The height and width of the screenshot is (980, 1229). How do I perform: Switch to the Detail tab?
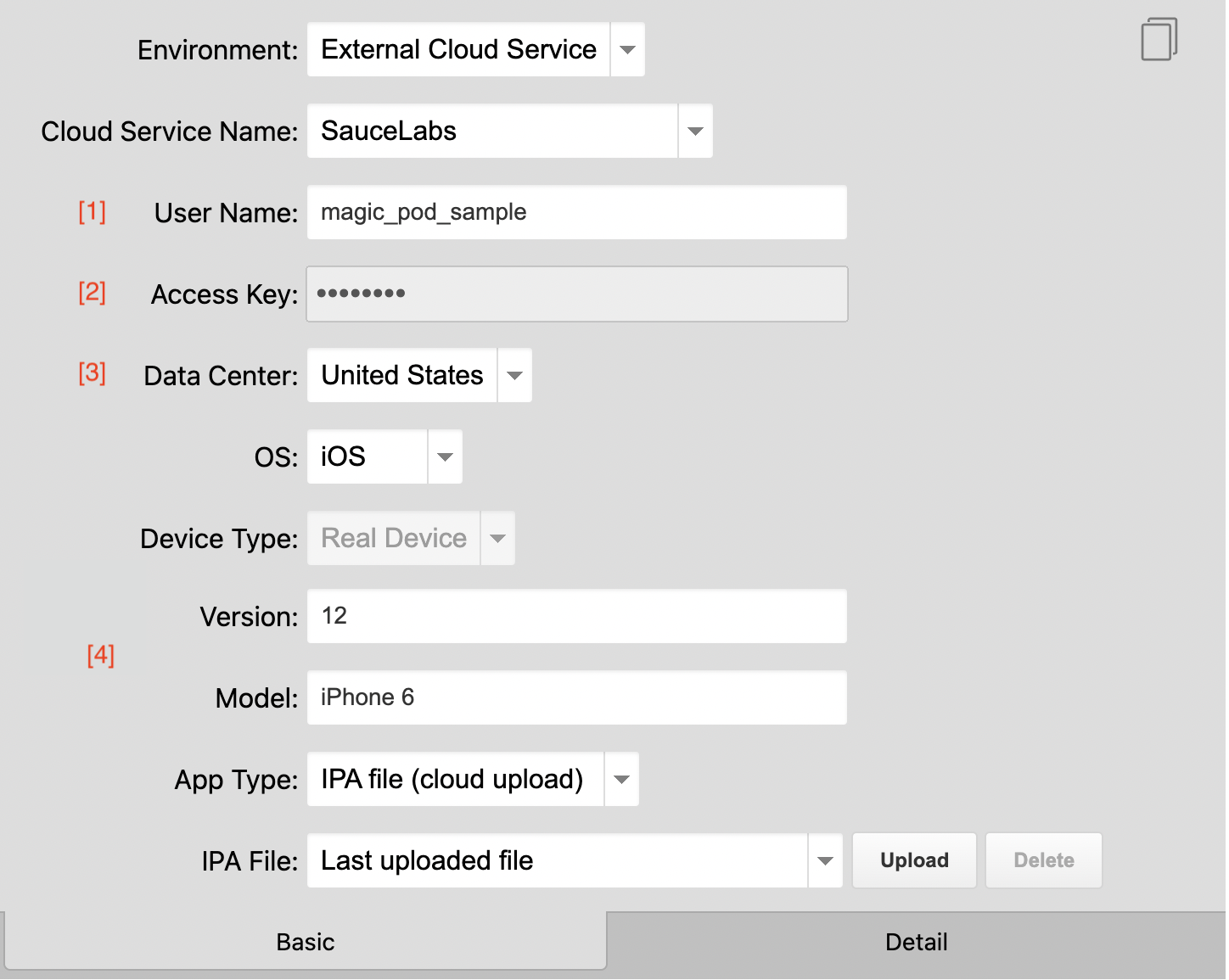click(x=917, y=943)
